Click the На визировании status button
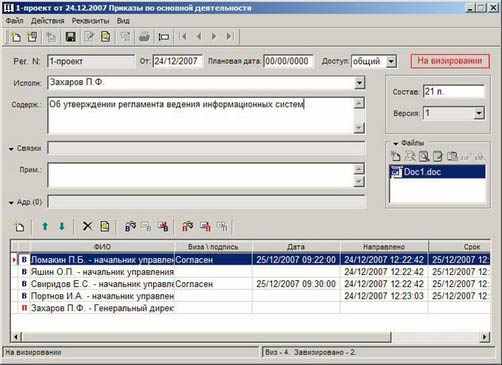 (x=450, y=61)
